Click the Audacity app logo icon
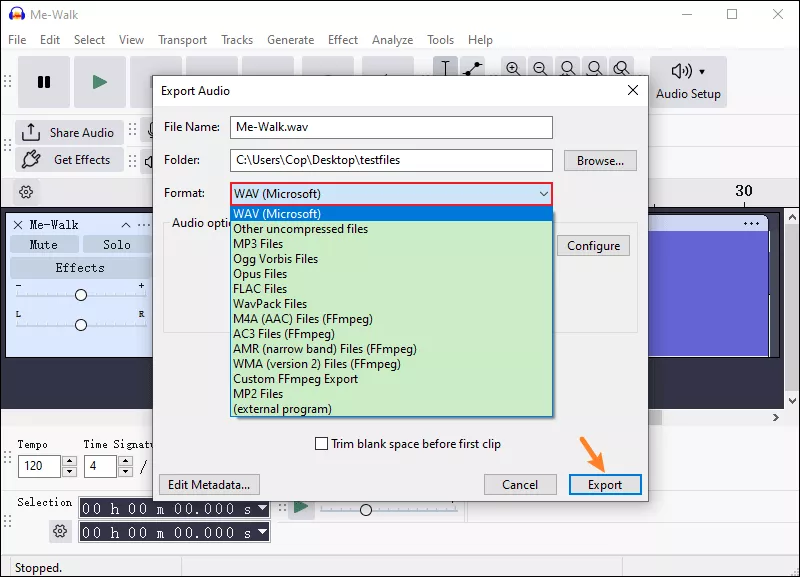The height and width of the screenshot is (577, 800). [16, 14]
